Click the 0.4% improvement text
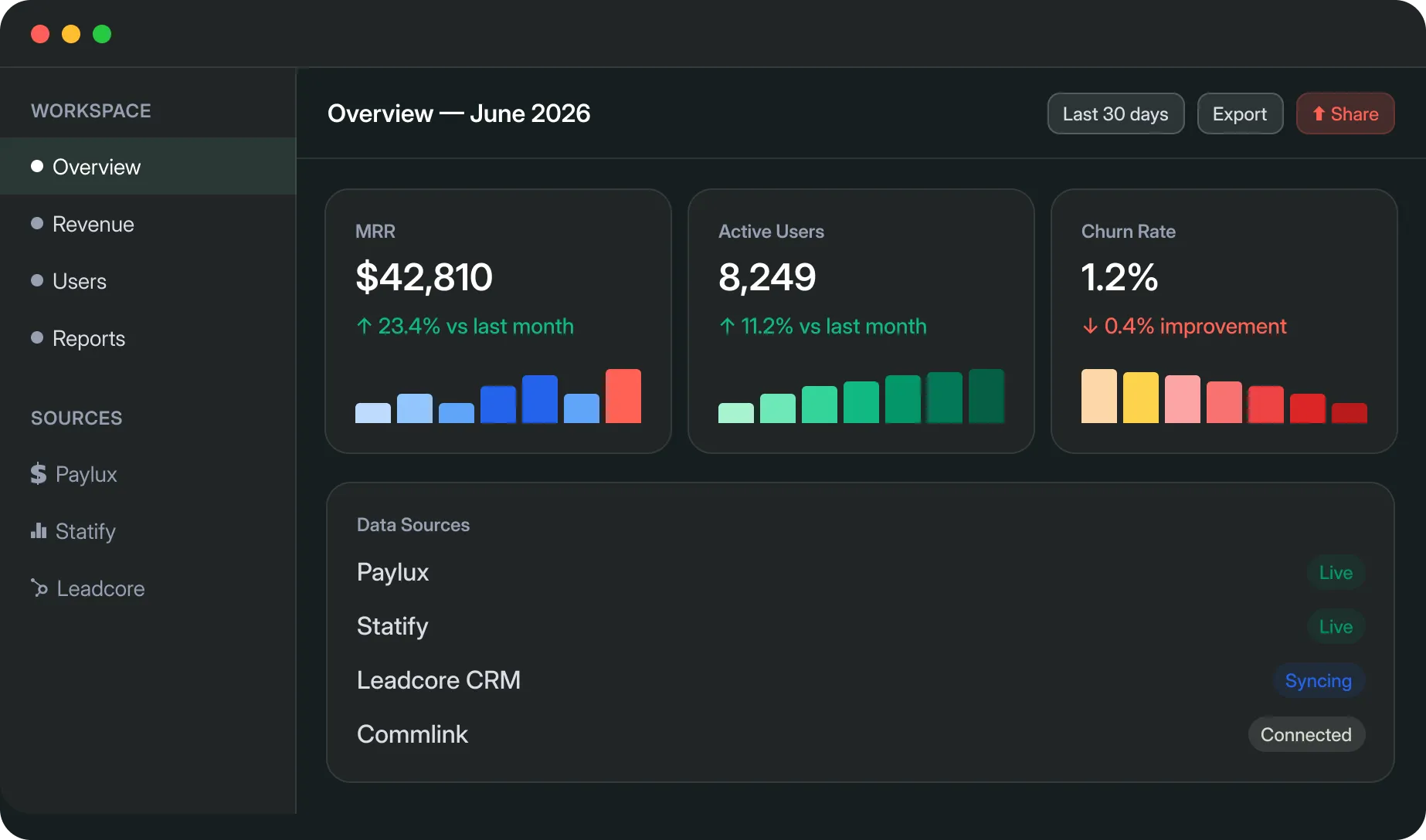This screenshot has width=1426, height=840. click(1195, 326)
